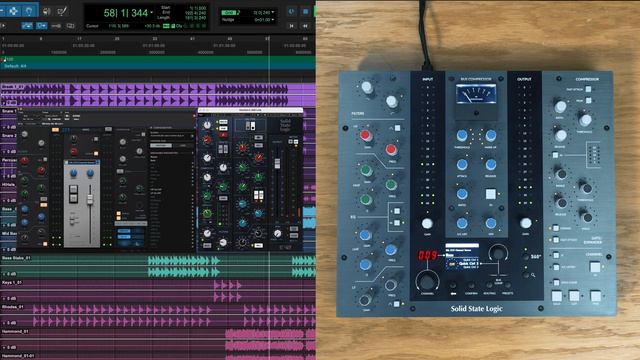Select the Hammond_01-01 track label
The width and height of the screenshot is (640, 360).
coord(18,356)
